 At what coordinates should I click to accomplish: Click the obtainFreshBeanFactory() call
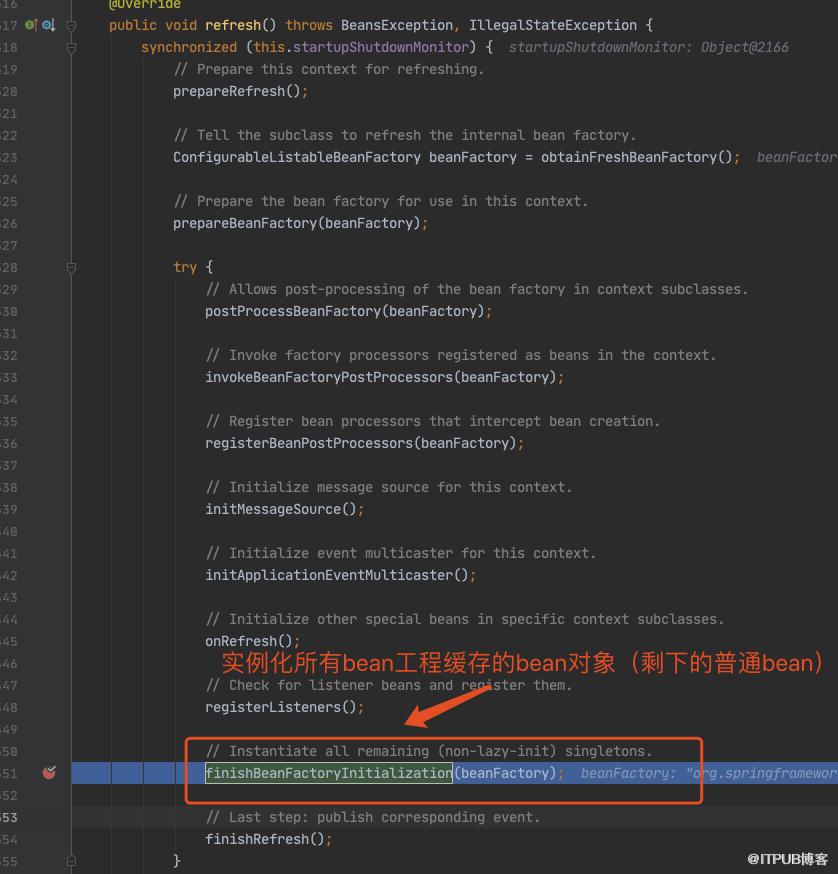636,157
